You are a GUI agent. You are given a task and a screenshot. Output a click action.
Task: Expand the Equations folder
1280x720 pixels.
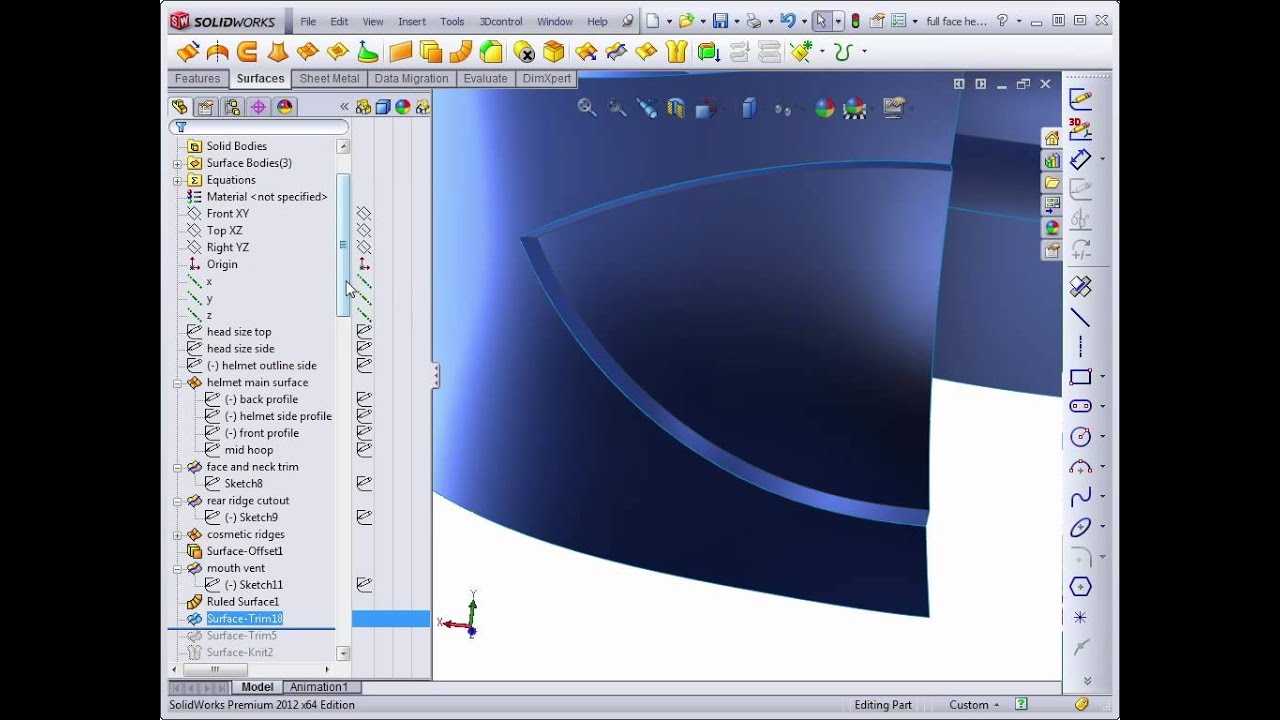(177, 180)
